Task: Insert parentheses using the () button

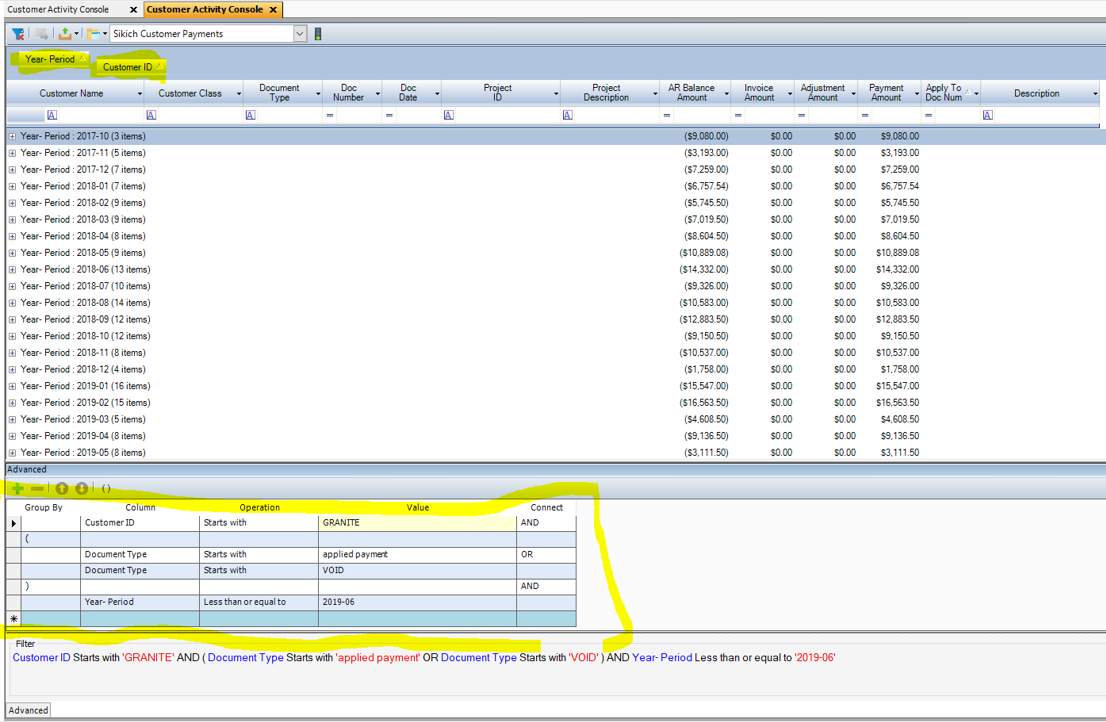Action: point(106,489)
